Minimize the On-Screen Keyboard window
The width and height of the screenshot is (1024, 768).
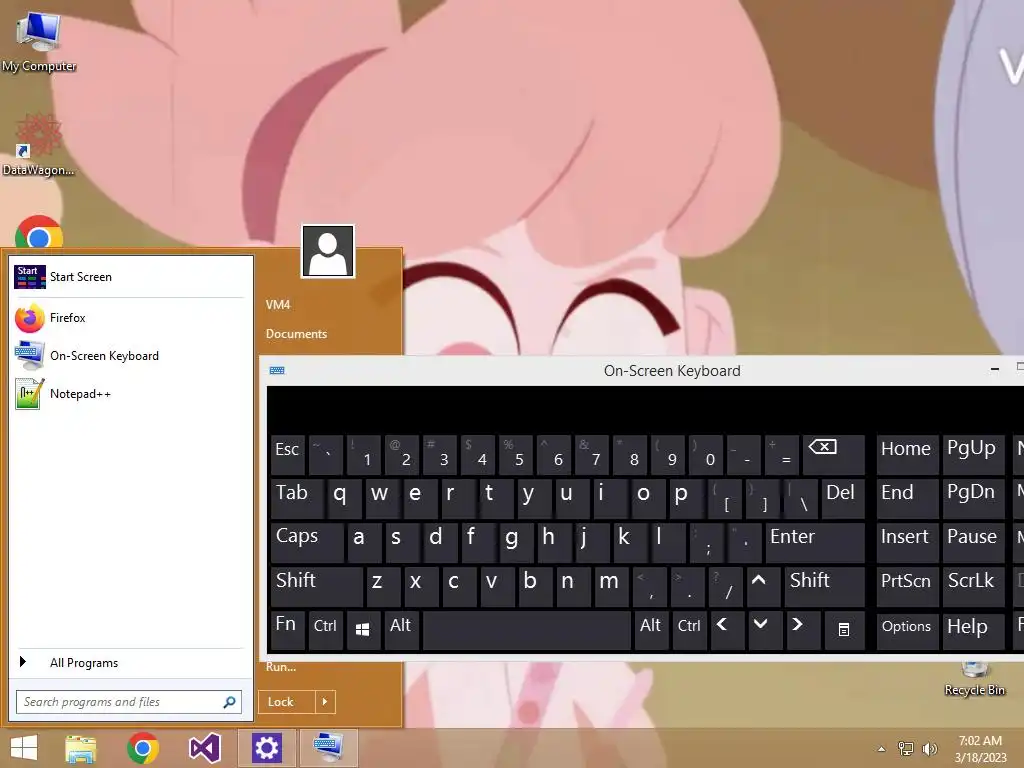point(995,370)
